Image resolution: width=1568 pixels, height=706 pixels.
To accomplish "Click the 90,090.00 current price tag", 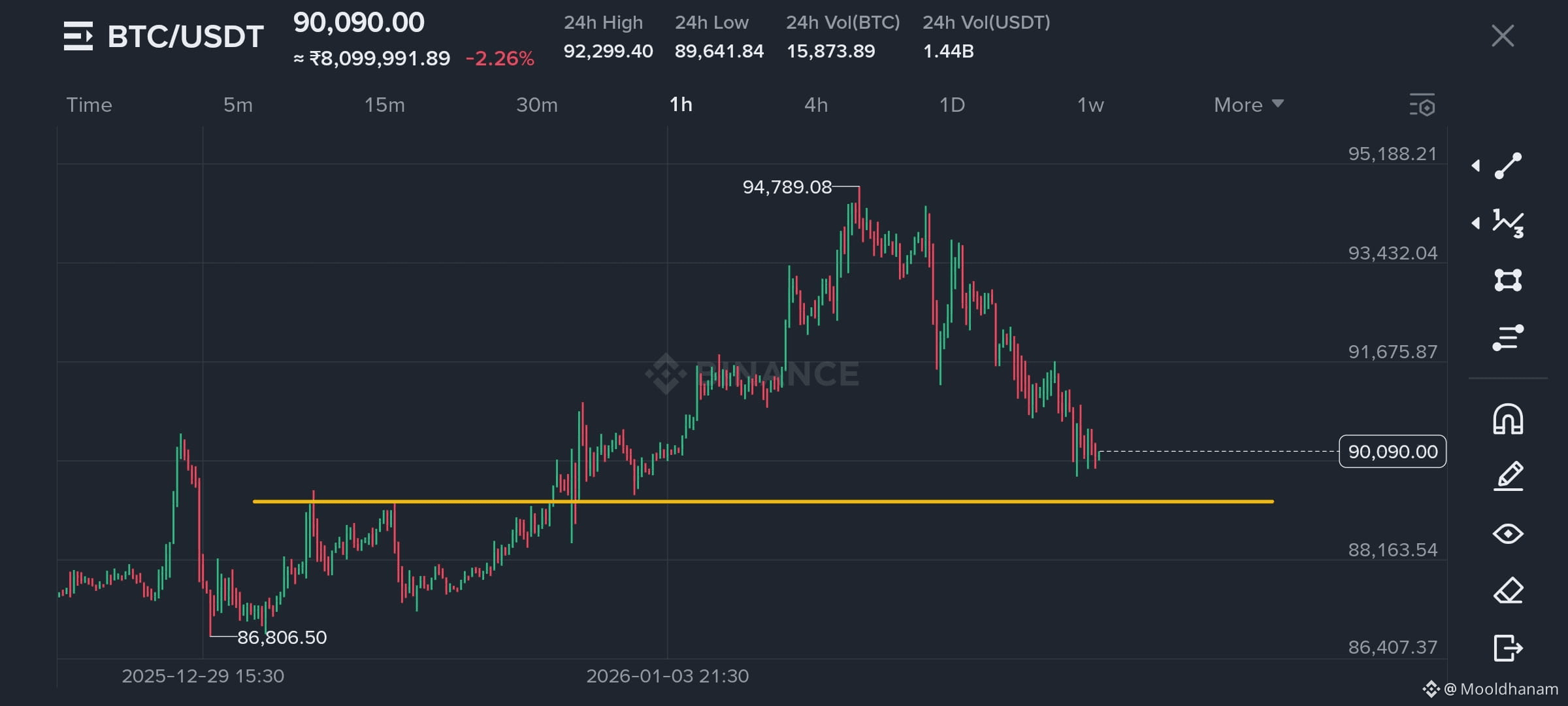I will pyautogui.click(x=1392, y=451).
